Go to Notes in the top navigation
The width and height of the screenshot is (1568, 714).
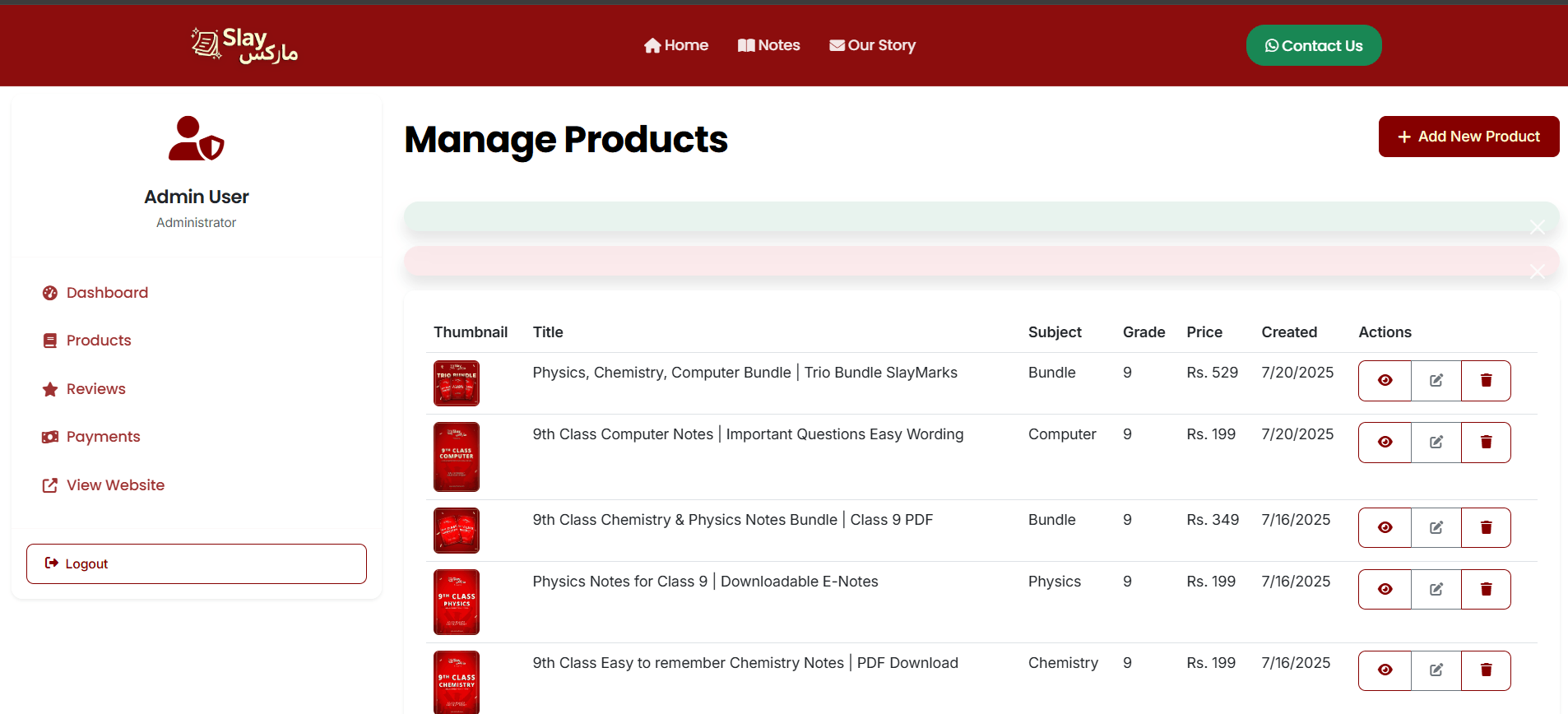[769, 45]
